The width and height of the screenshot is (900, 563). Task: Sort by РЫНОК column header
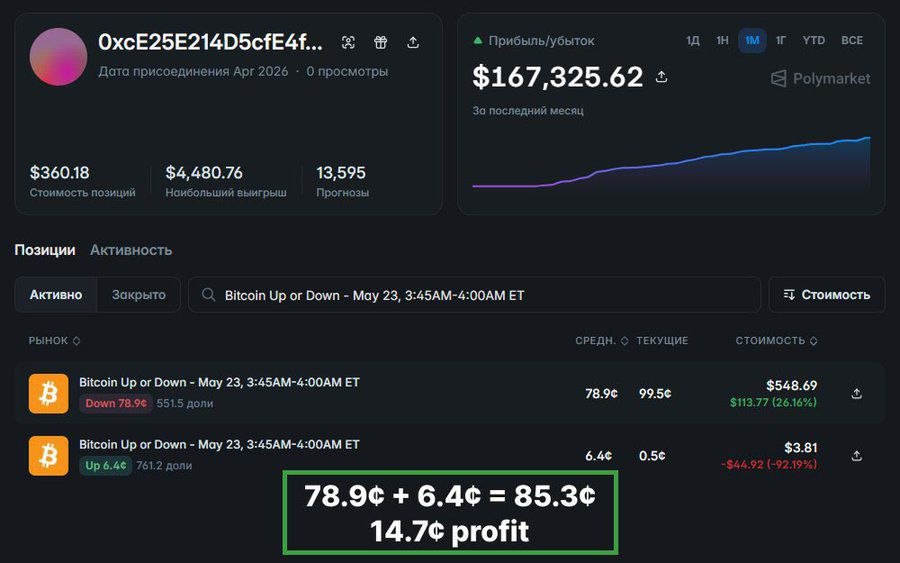54,341
